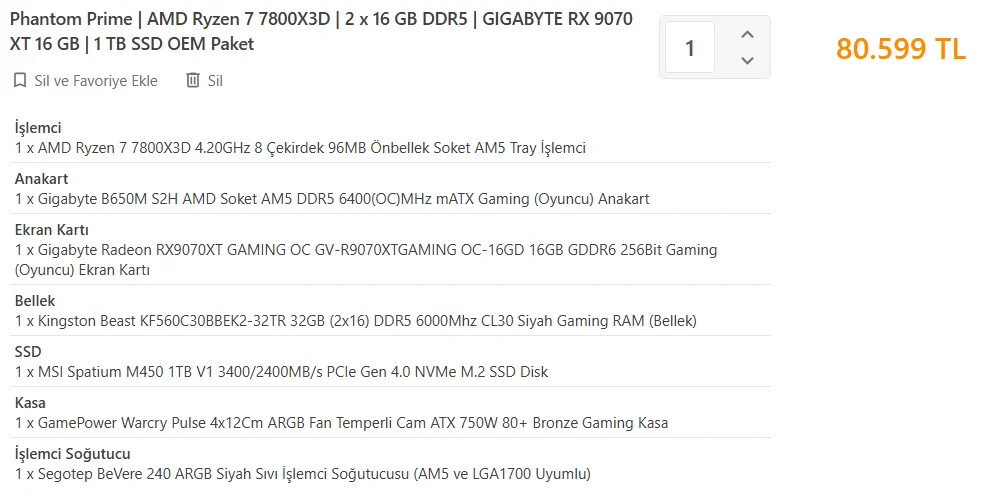The width and height of the screenshot is (991, 502).
Task: Click the 80.599 TL price
Action: click(x=900, y=49)
